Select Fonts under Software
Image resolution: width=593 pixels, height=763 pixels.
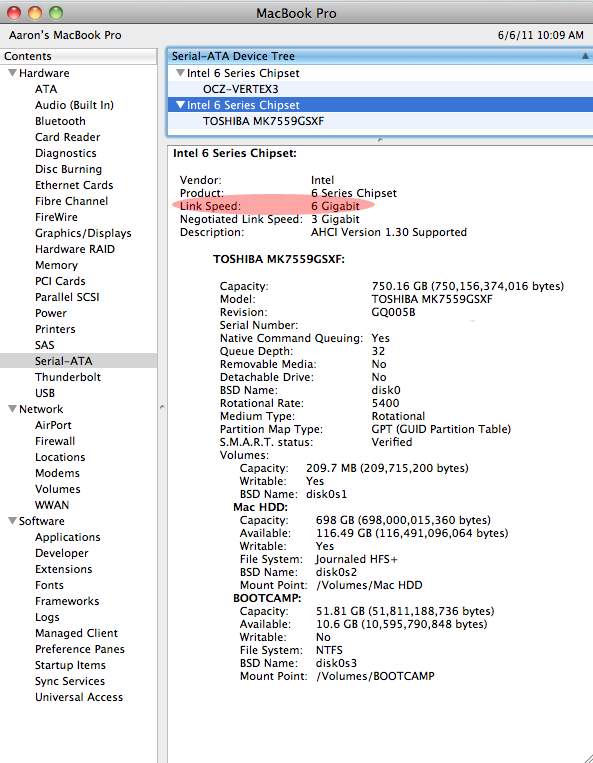pyautogui.click(x=49, y=585)
